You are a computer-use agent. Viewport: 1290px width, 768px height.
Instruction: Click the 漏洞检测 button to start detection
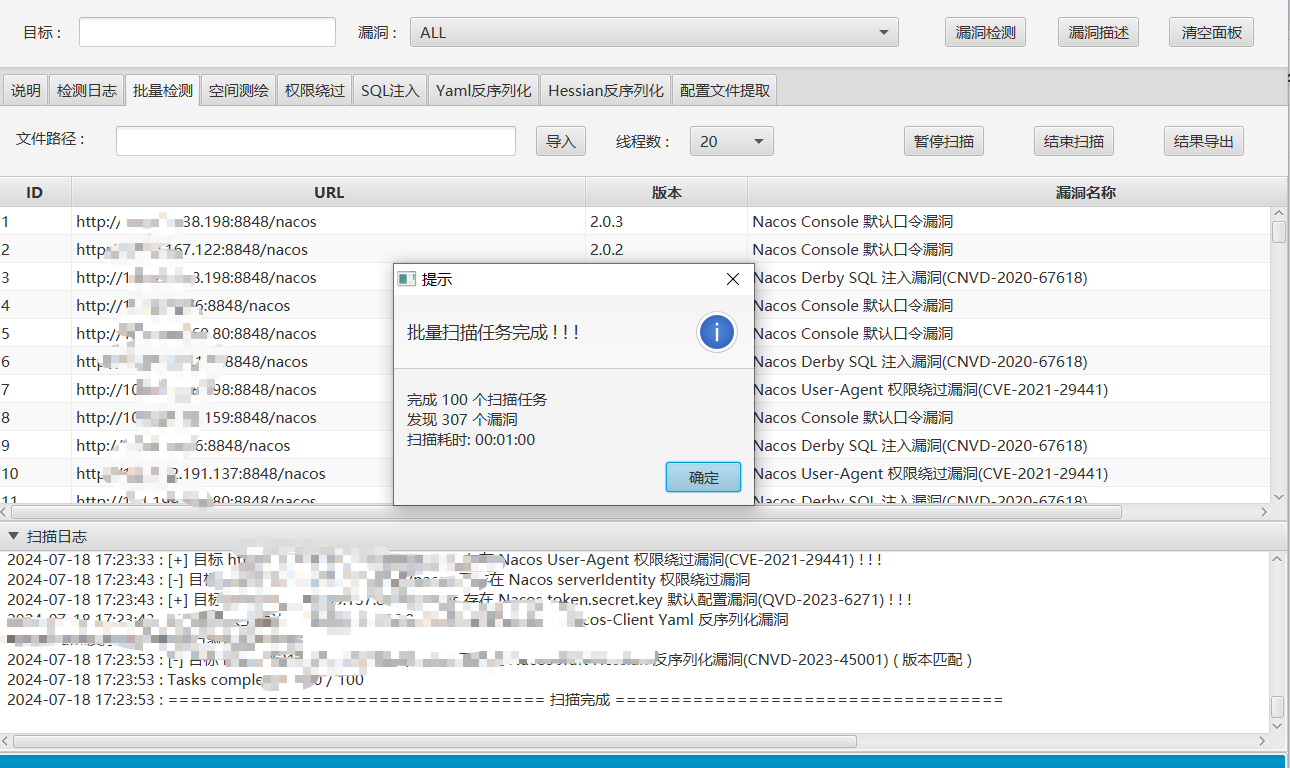[x=984, y=31]
